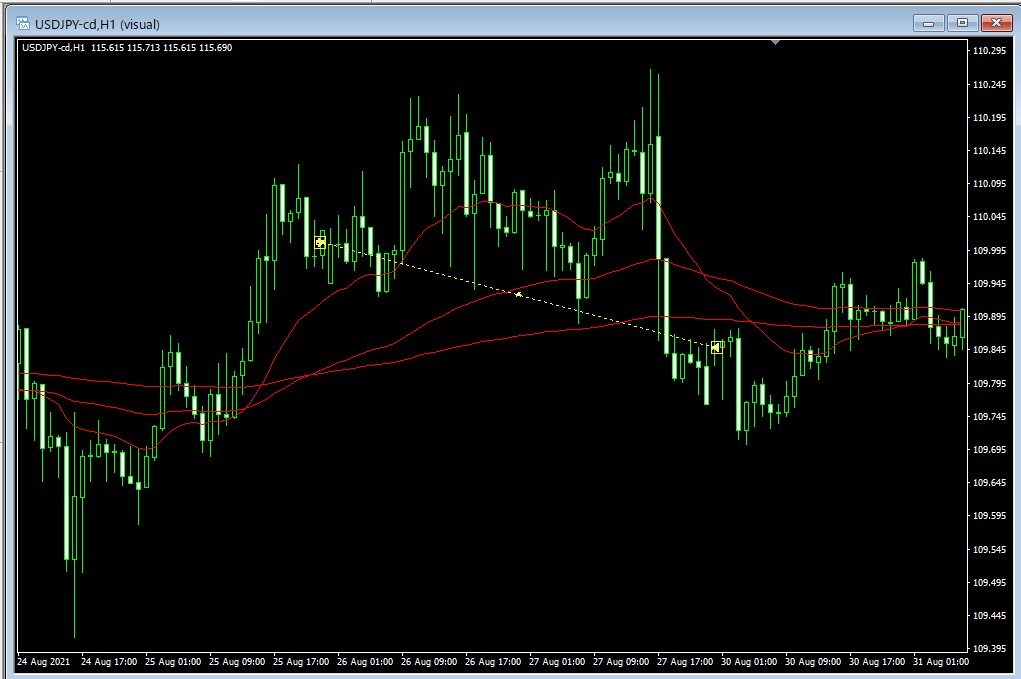Click the 25 Aug 17:00 time label
This screenshot has height=679, width=1021.
(301, 662)
